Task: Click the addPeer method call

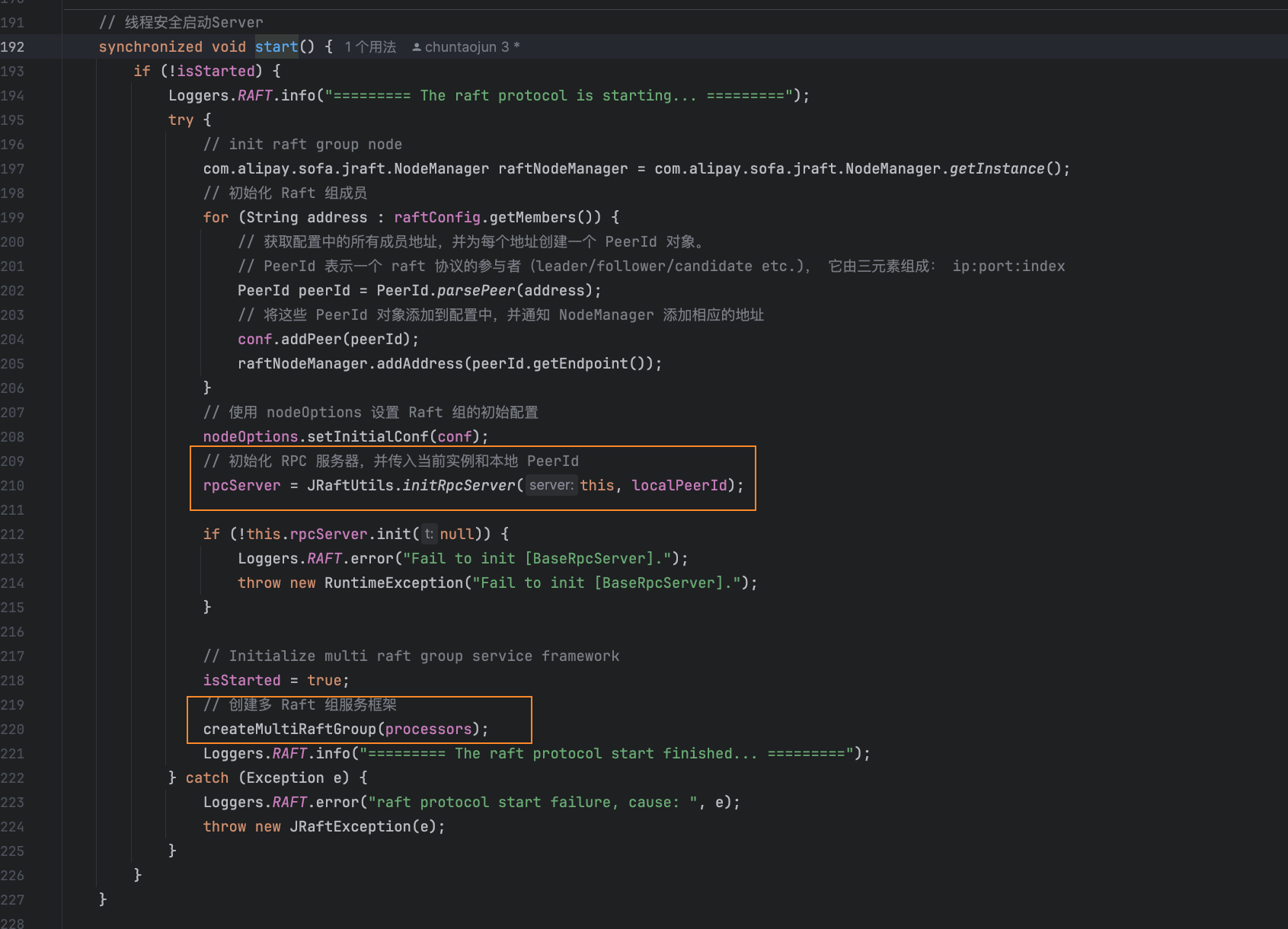Action: tap(312, 340)
